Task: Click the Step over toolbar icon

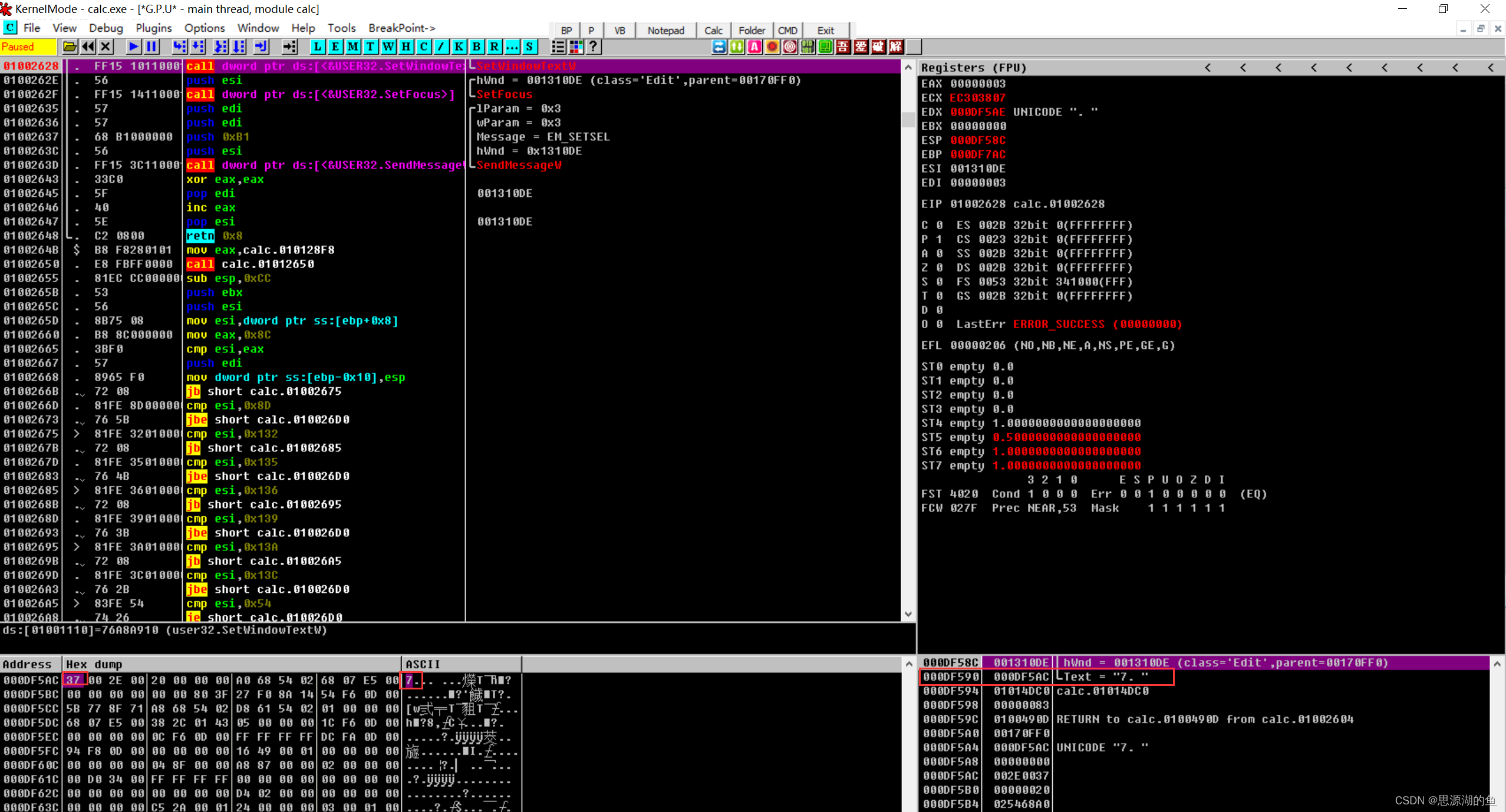Action: click(198, 47)
